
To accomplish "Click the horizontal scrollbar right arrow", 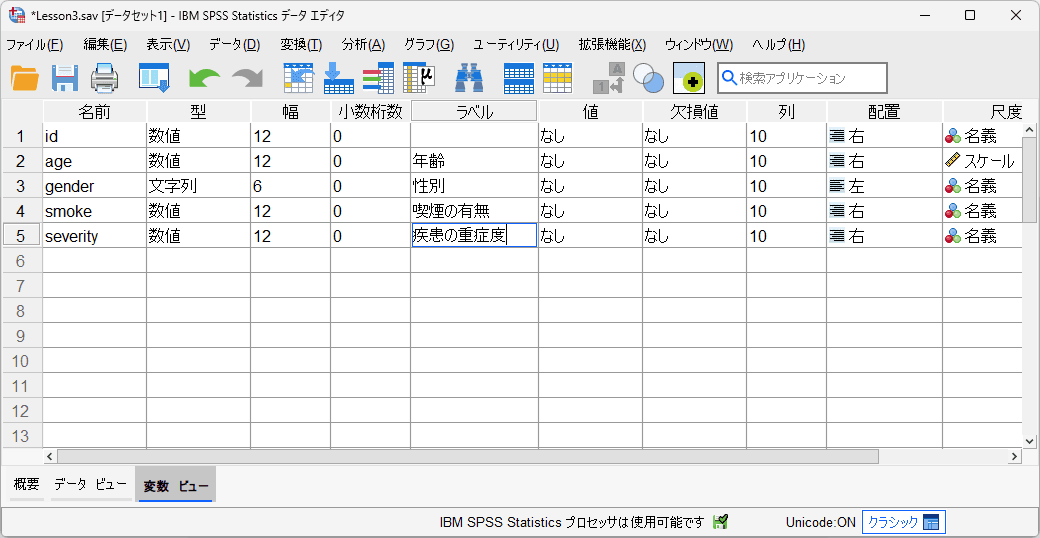I will [x=1014, y=456].
